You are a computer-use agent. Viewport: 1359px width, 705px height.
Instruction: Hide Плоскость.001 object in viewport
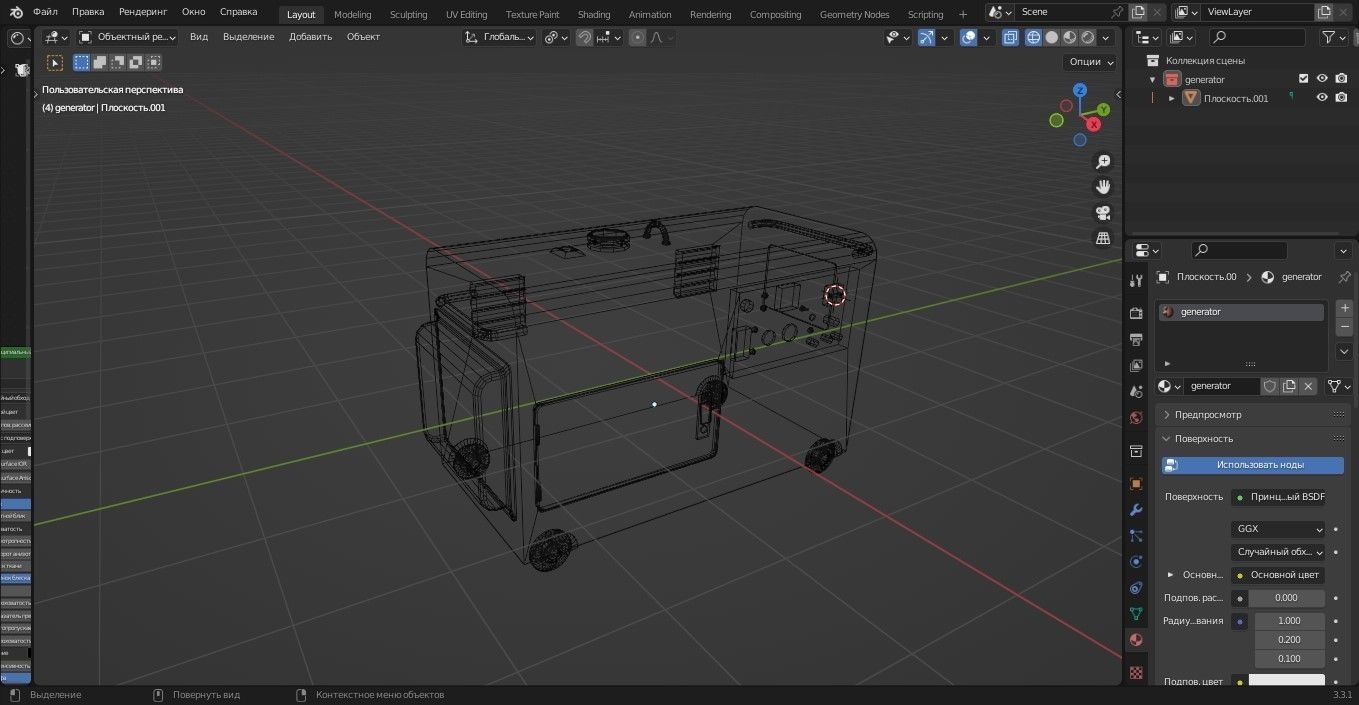click(1322, 98)
